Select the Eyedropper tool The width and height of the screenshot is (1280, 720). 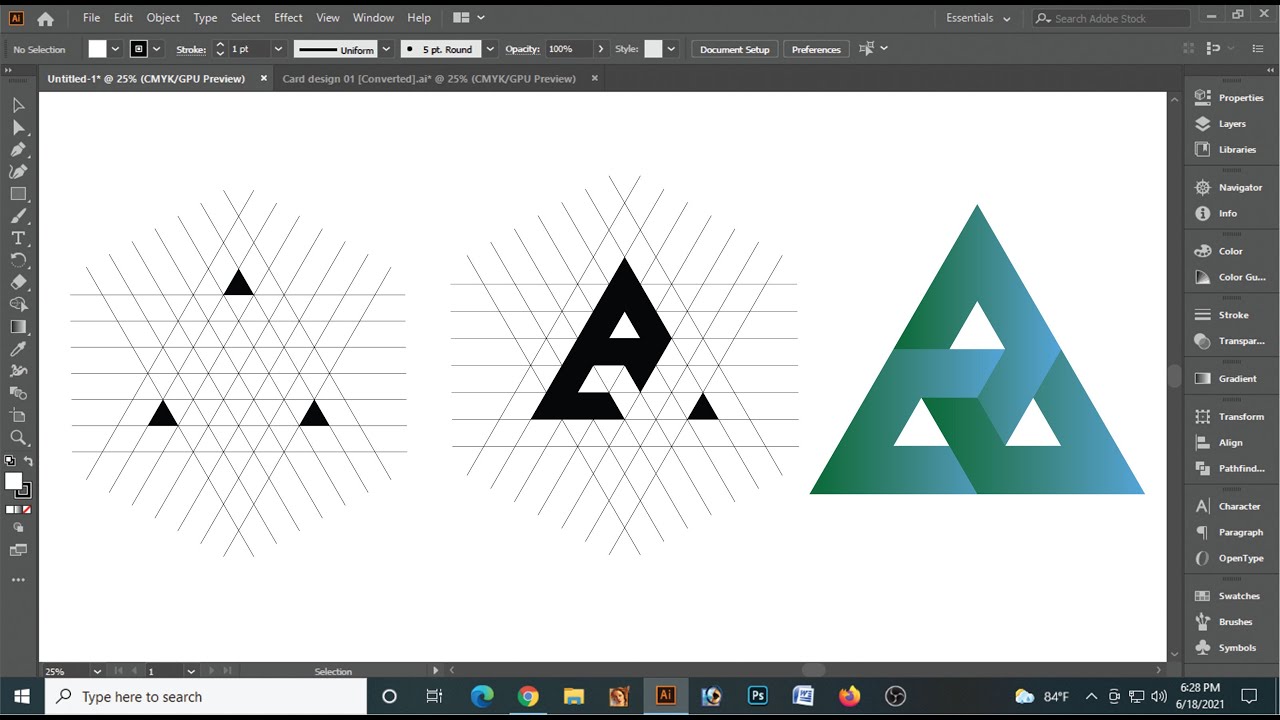pyautogui.click(x=18, y=349)
